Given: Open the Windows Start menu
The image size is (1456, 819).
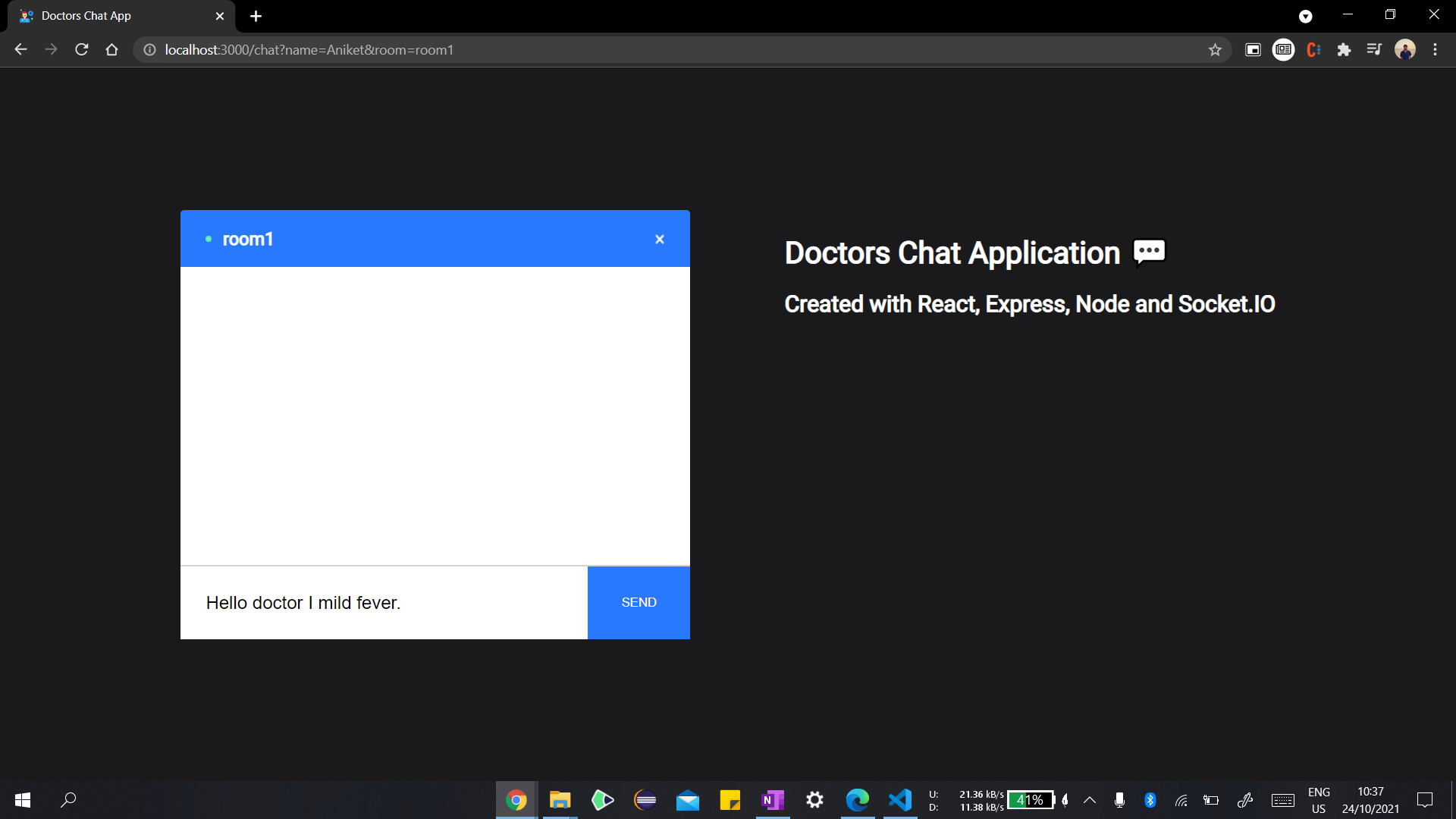Looking at the screenshot, I should (23, 800).
